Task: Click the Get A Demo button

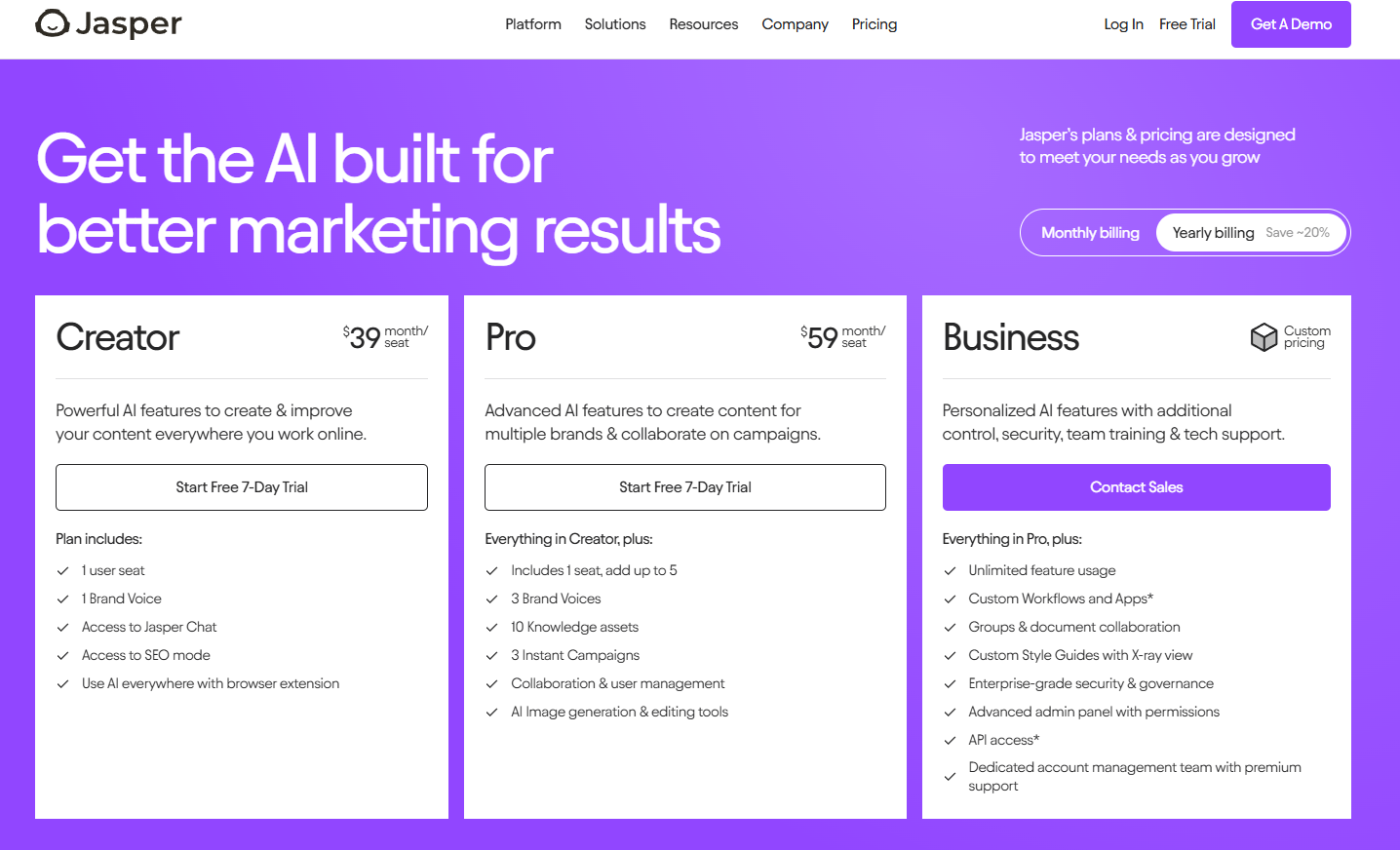Action: (x=1291, y=24)
